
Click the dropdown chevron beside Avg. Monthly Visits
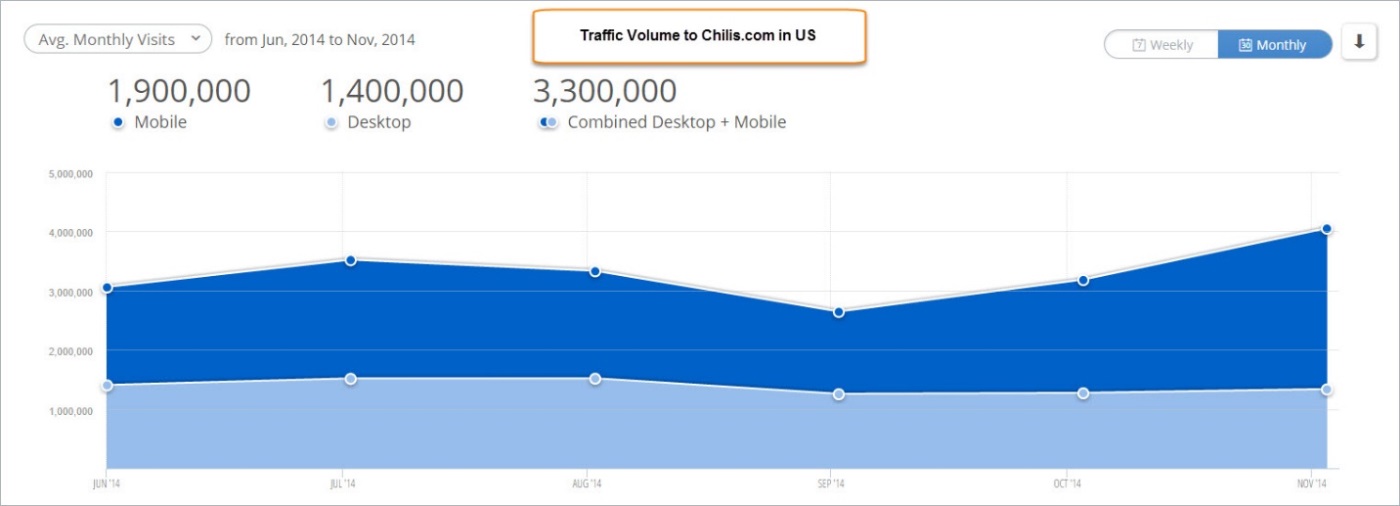[x=195, y=39]
